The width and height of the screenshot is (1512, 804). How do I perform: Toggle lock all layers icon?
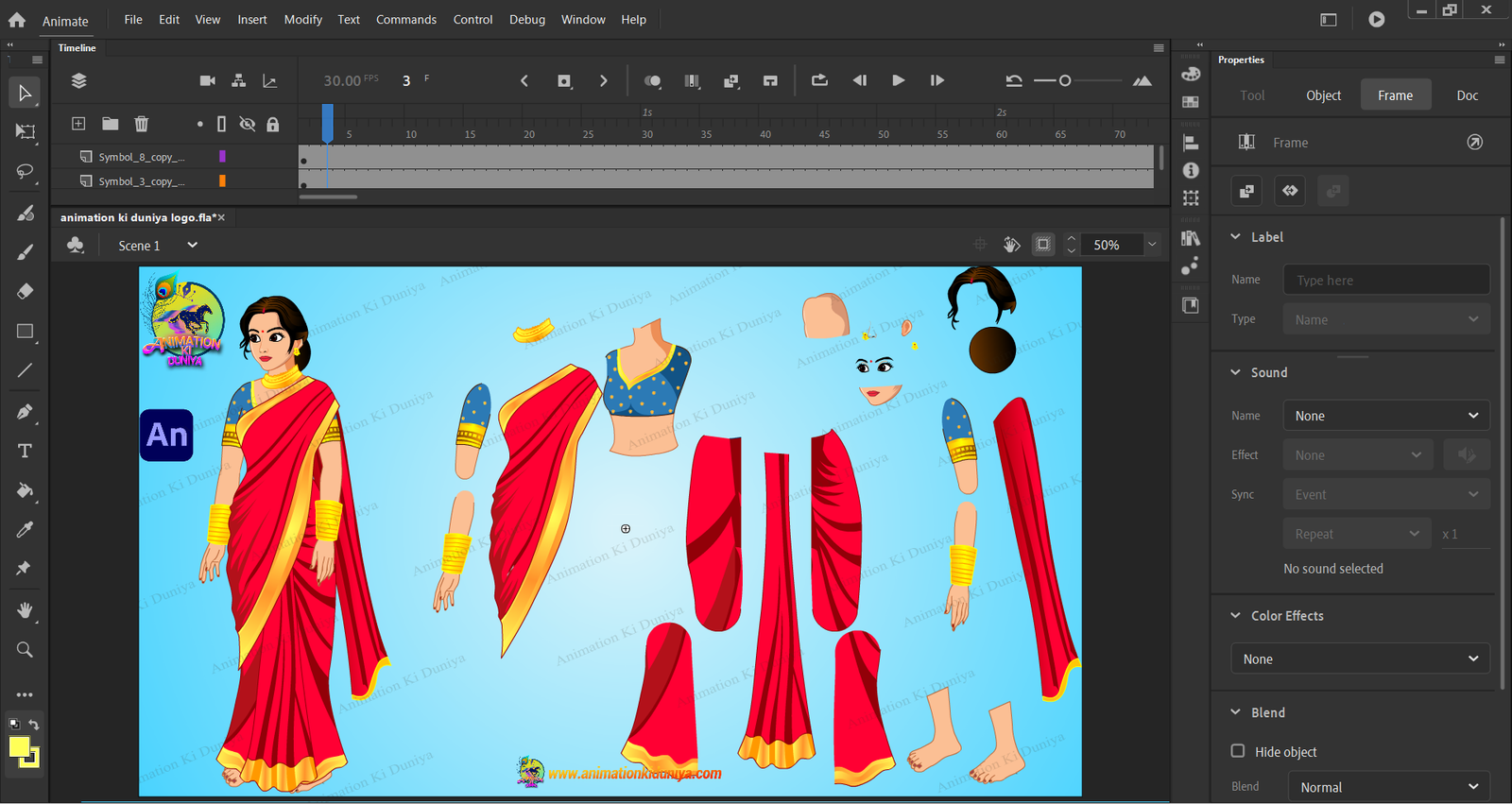tap(273, 124)
